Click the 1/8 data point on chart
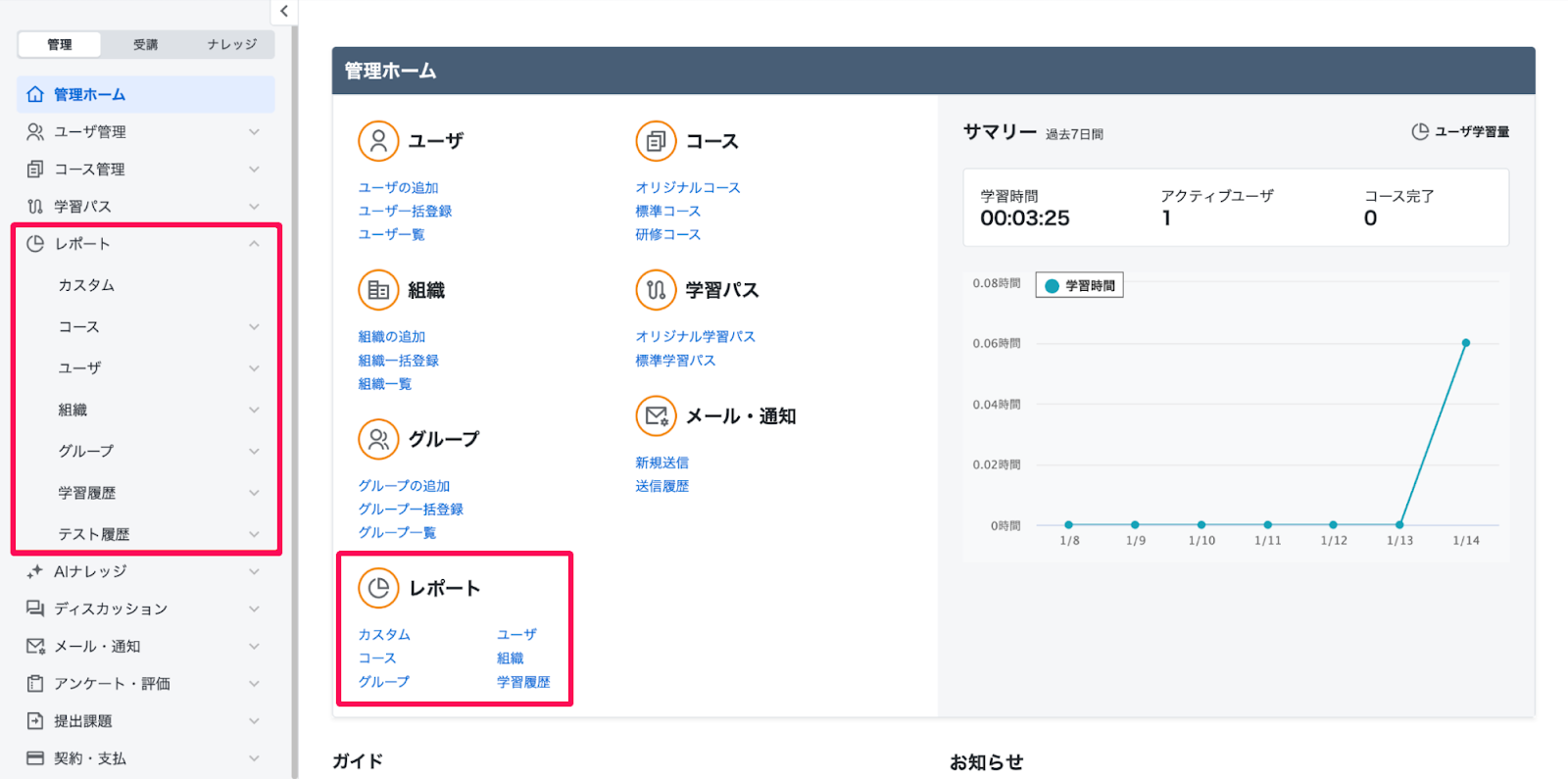This screenshot has height=779, width=1568. [1068, 525]
